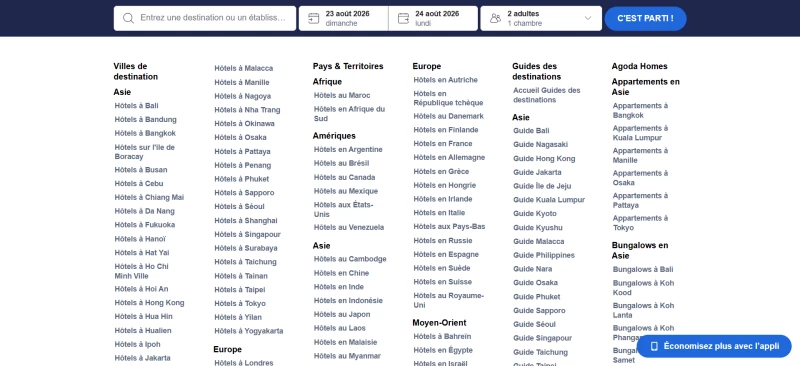Select Bungalows à Bali
Viewport: 800px width, 366px height.
(643, 270)
